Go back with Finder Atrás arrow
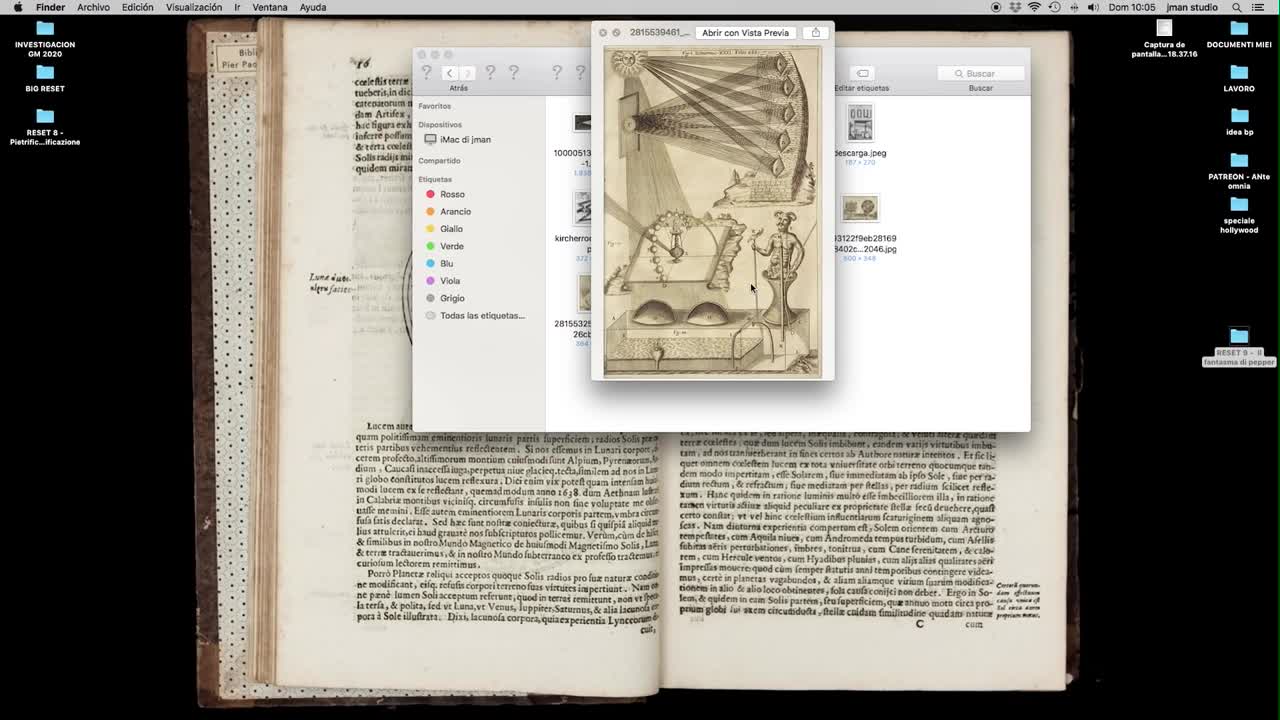Viewport: 1280px width, 720px height. (x=450, y=73)
